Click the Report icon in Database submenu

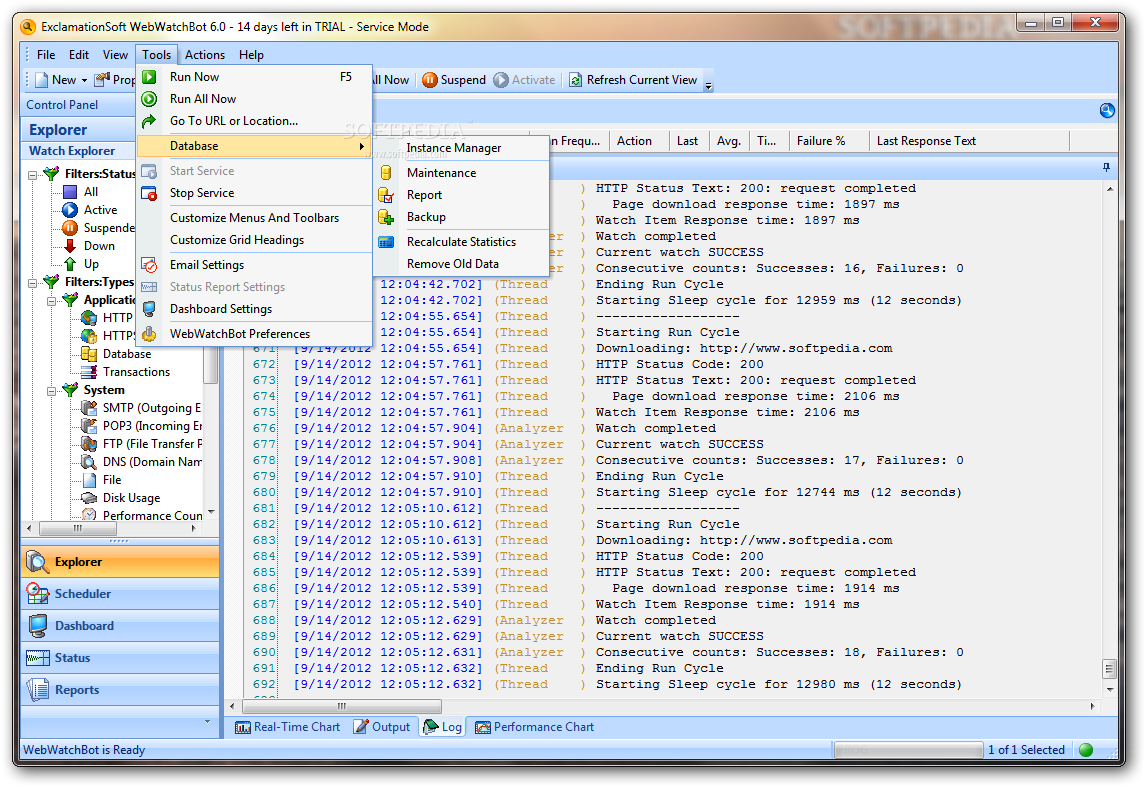click(x=386, y=195)
